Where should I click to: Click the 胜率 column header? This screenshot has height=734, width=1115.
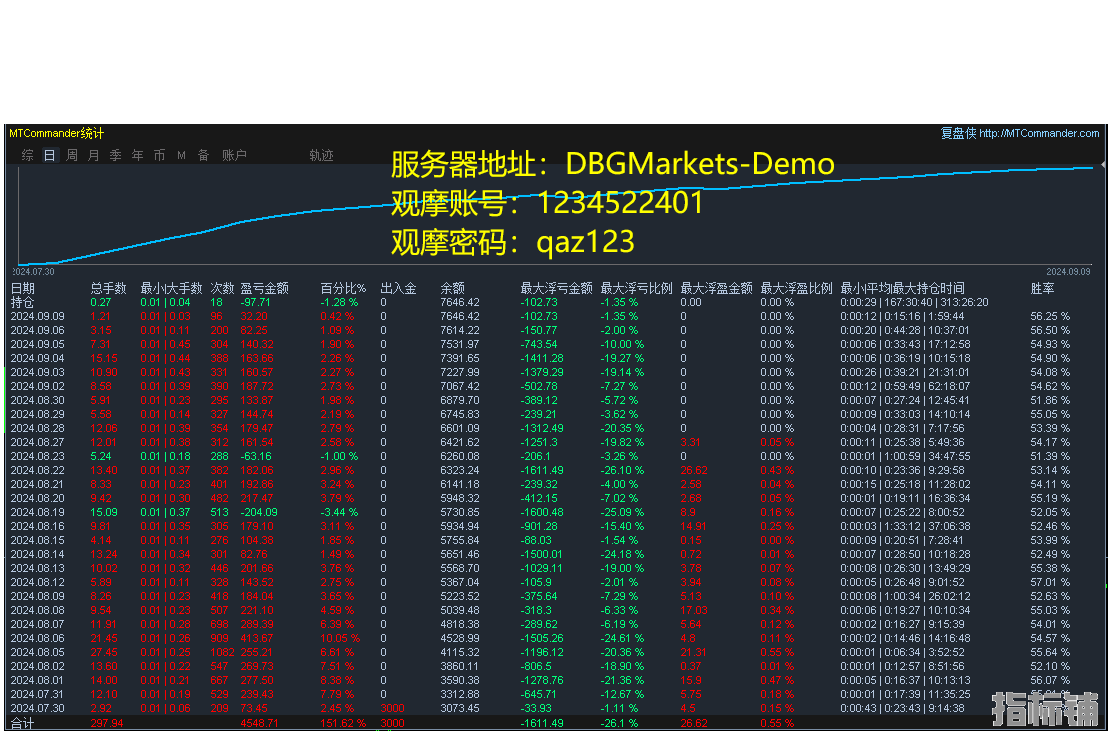tap(1042, 288)
